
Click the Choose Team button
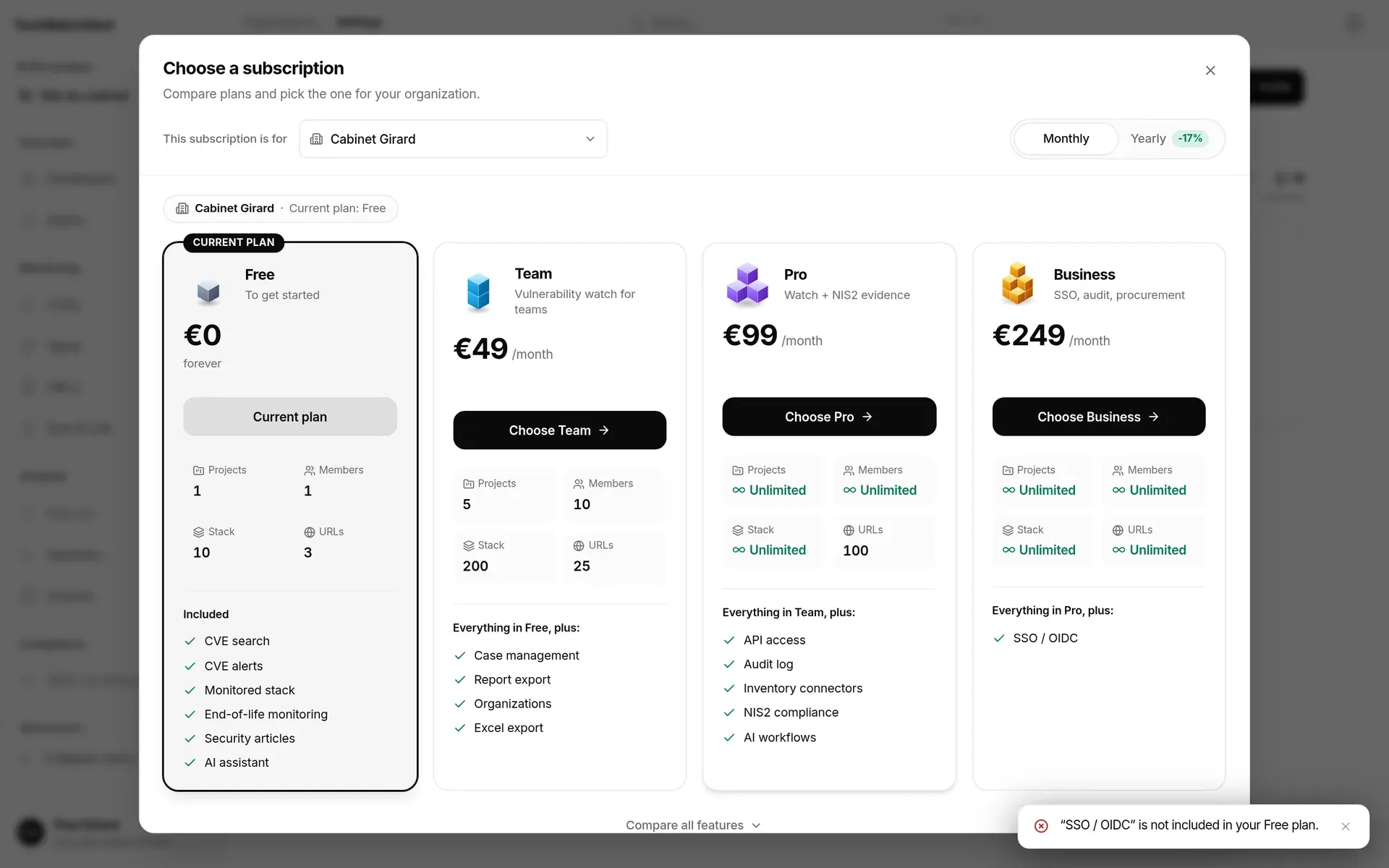click(559, 430)
